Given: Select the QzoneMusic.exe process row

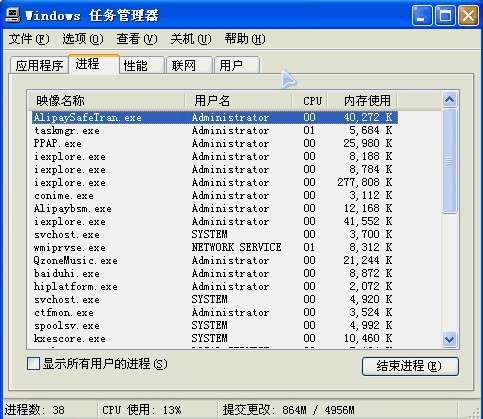Looking at the screenshot, I should pos(214,260).
